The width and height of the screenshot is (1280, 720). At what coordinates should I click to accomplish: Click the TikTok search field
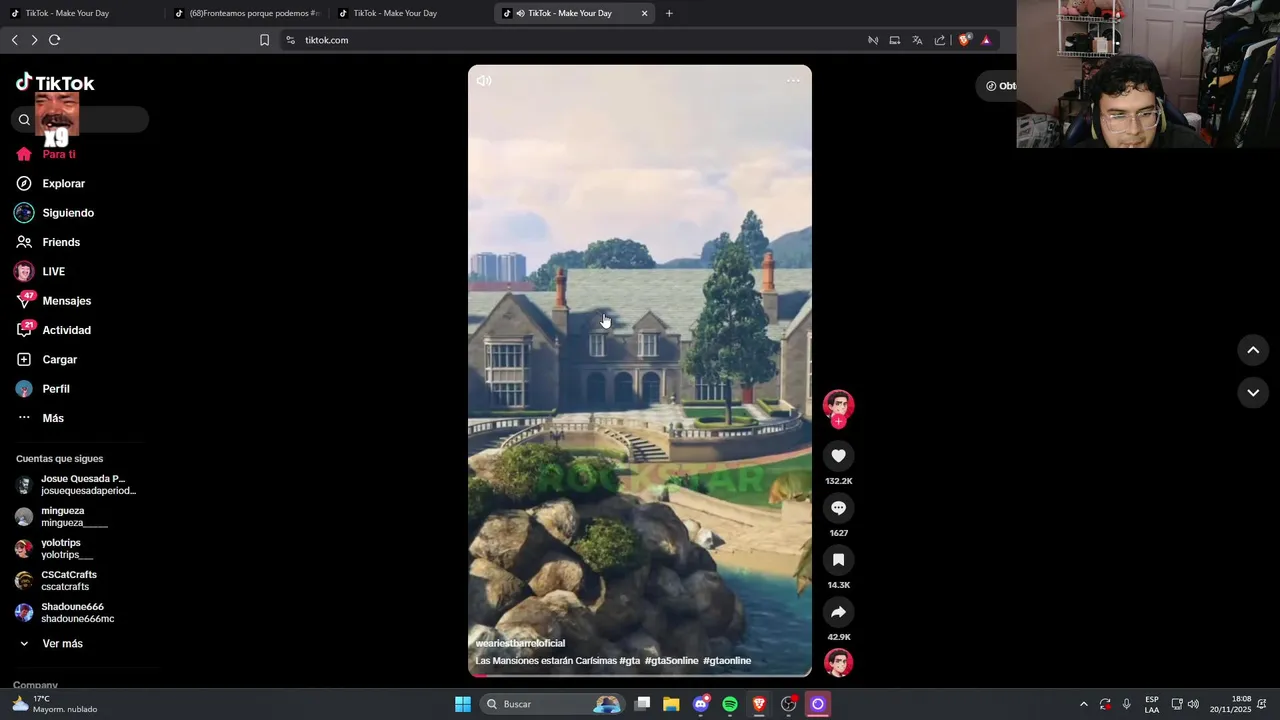click(x=81, y=120)
